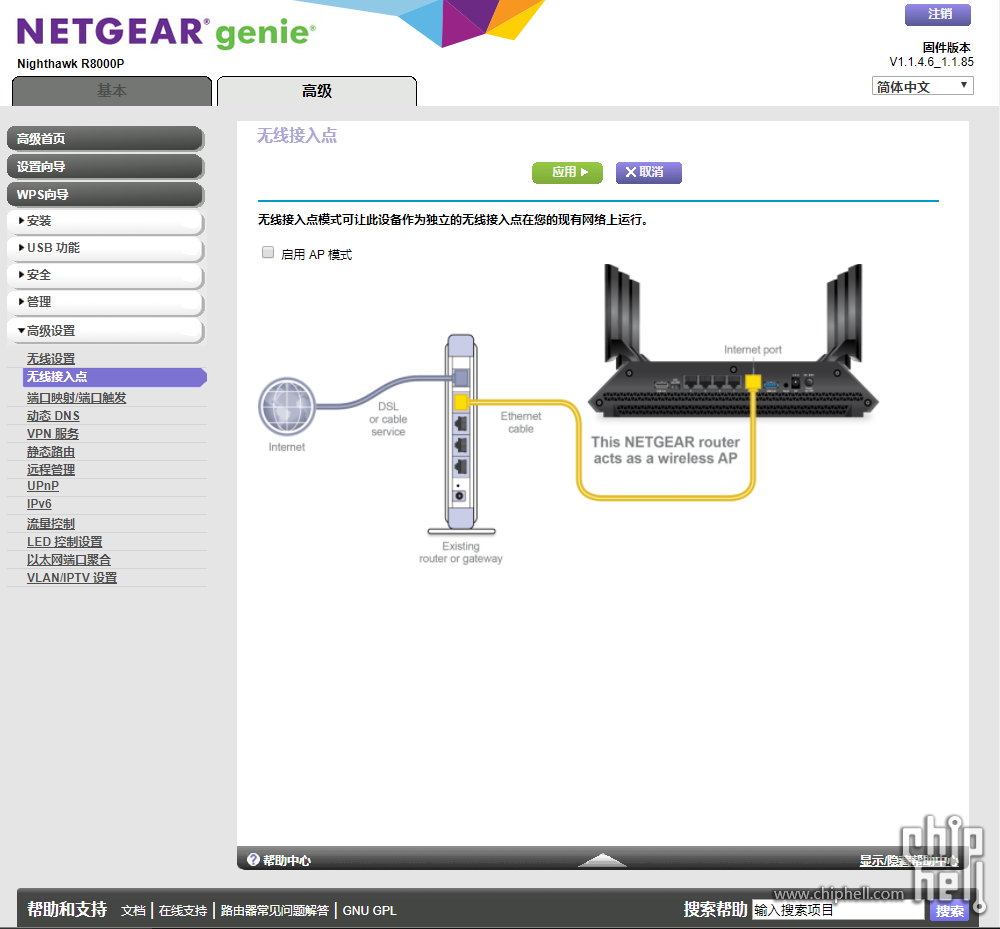Switch to the 基本 tab
Image resolution: width=1000 pixels, height=929 pixels.
pos(112,91)
